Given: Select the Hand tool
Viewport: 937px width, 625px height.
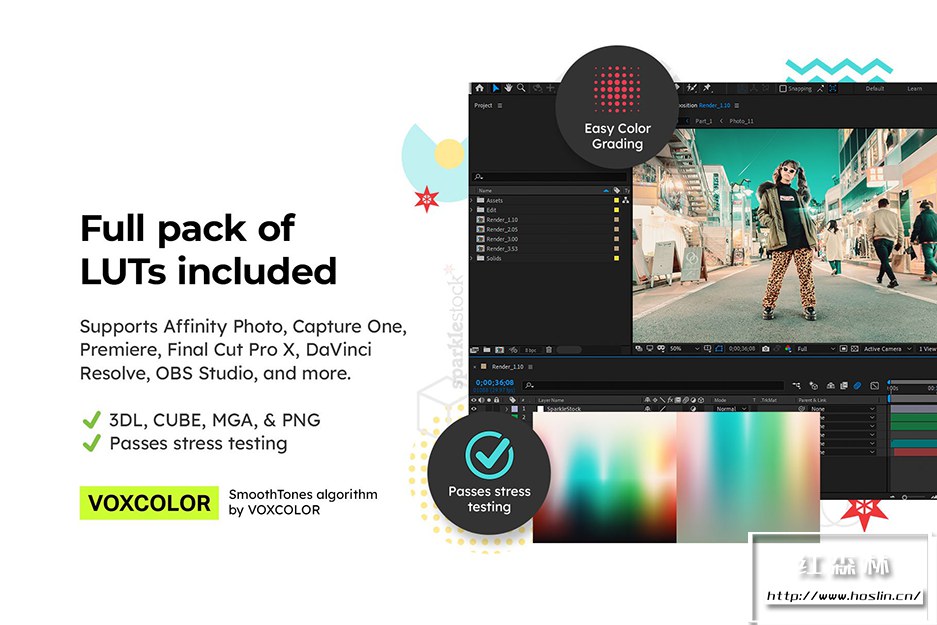Looking at the screenshot, I should point(508,88).
